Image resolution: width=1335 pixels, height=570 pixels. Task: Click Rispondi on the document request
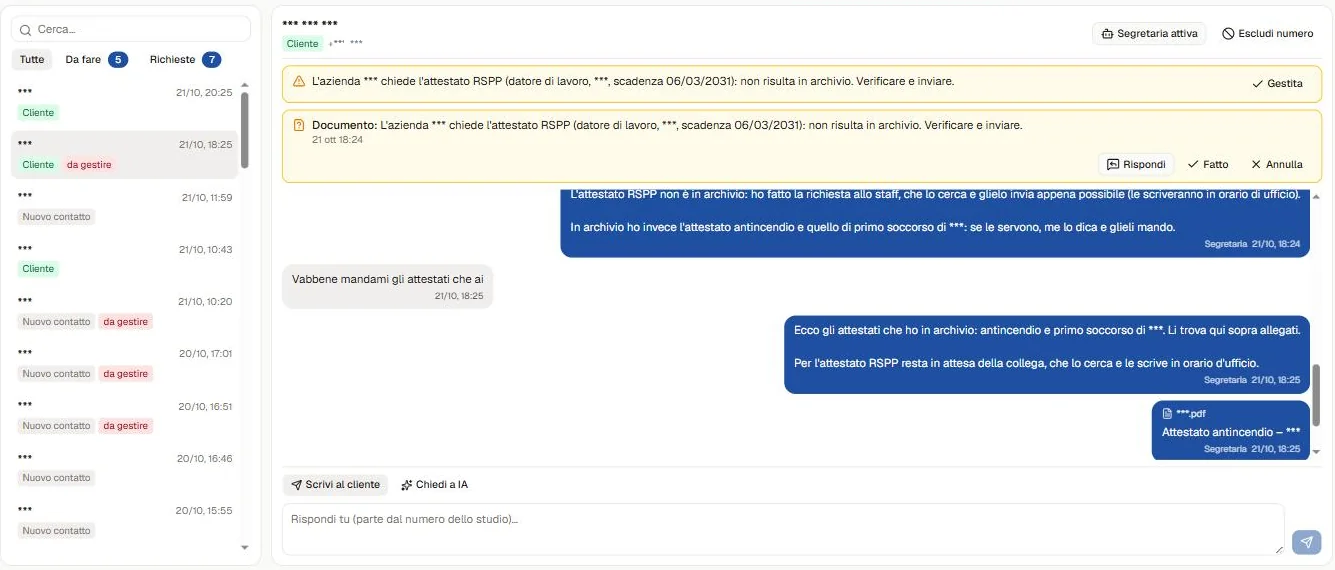click(x=1136, y=164)
